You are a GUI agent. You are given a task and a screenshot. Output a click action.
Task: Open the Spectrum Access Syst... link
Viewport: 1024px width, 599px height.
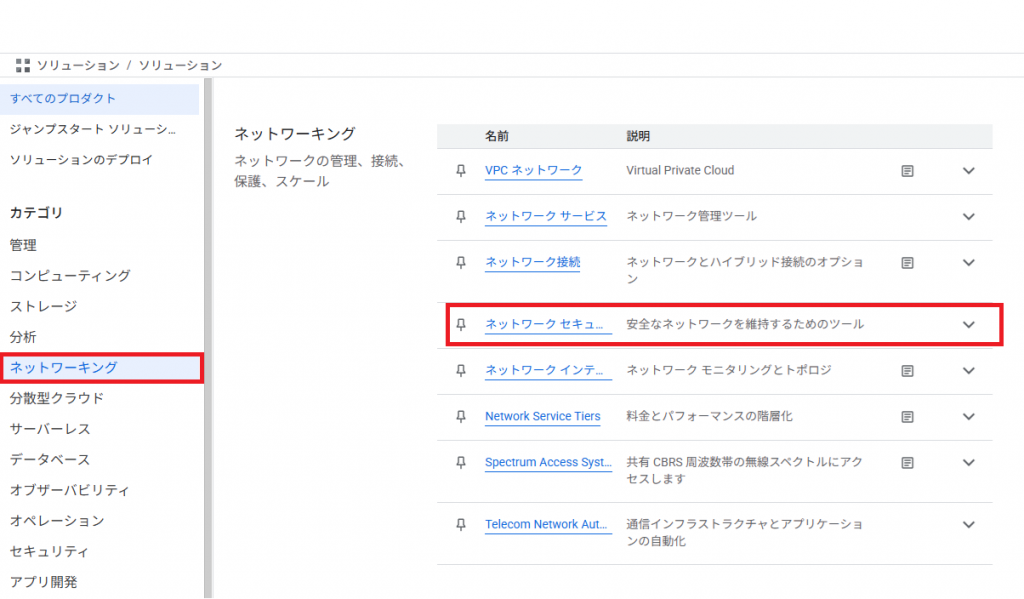tap(548, 462)
